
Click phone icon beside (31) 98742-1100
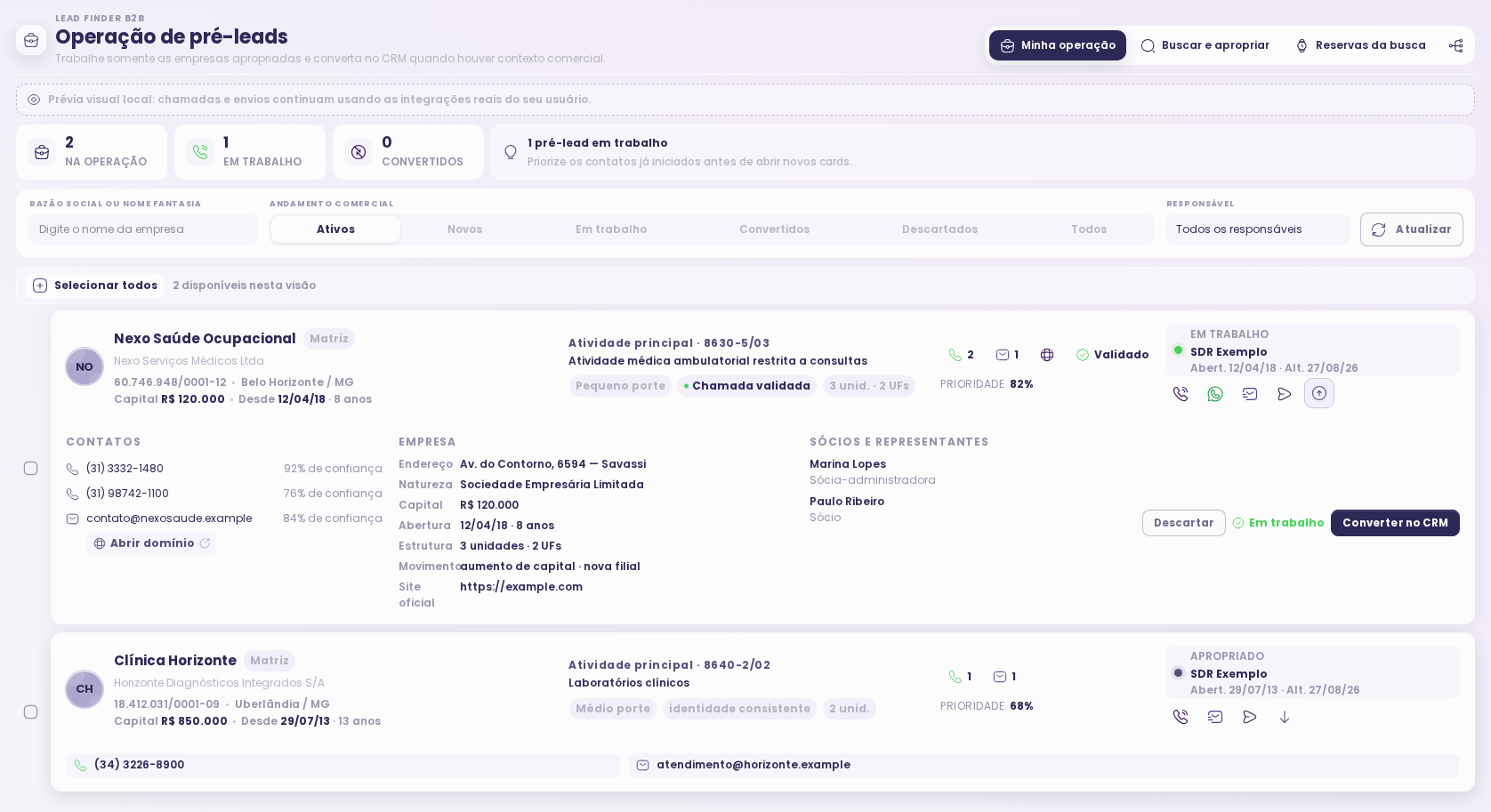(73, 494)
